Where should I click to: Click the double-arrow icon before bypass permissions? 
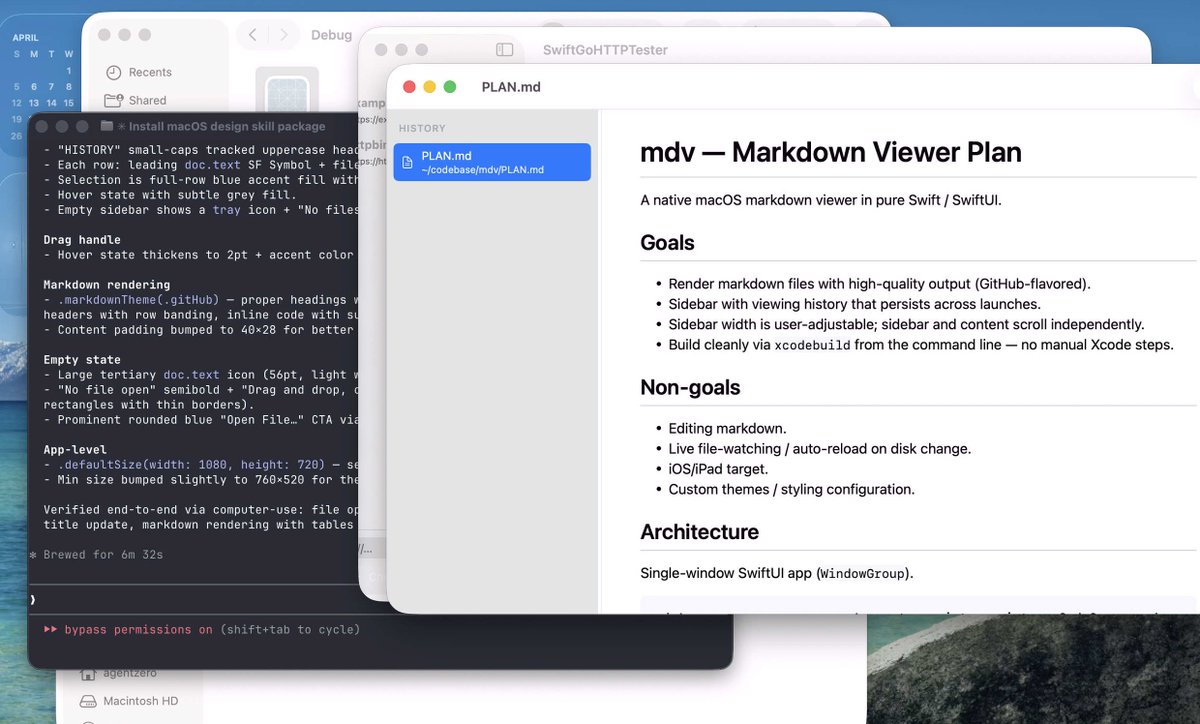(50, 630)
